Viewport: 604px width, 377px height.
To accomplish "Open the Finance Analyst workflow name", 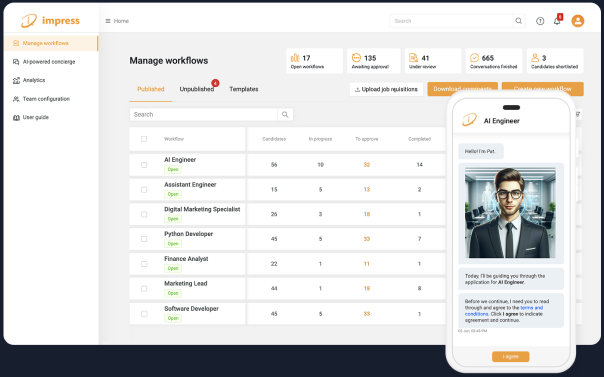I will 186,259.
